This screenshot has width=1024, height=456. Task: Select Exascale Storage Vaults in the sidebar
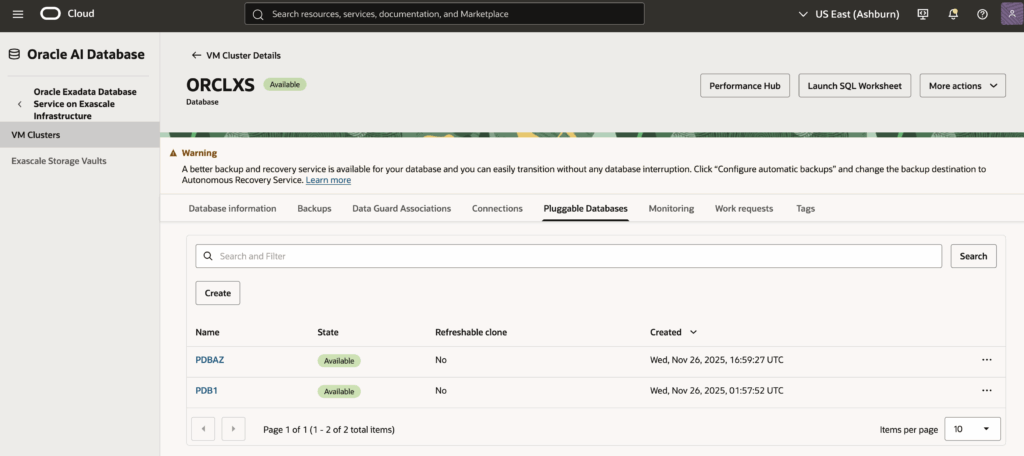(59, 161)
